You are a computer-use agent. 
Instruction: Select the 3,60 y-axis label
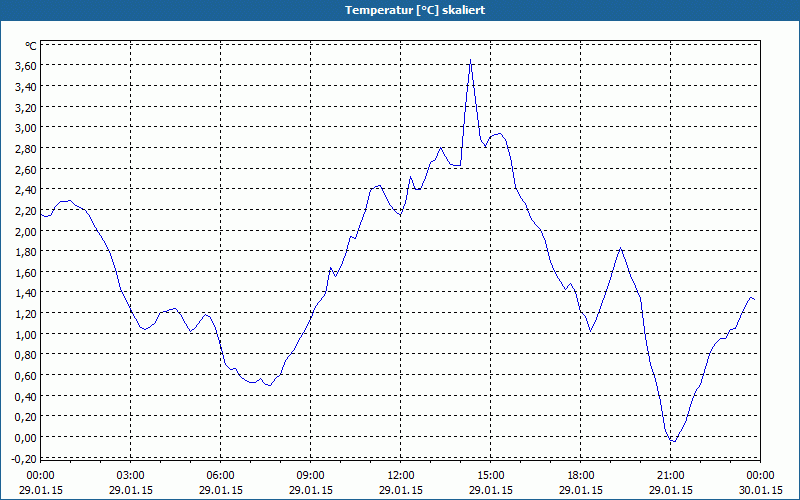(x=26, y=65)
